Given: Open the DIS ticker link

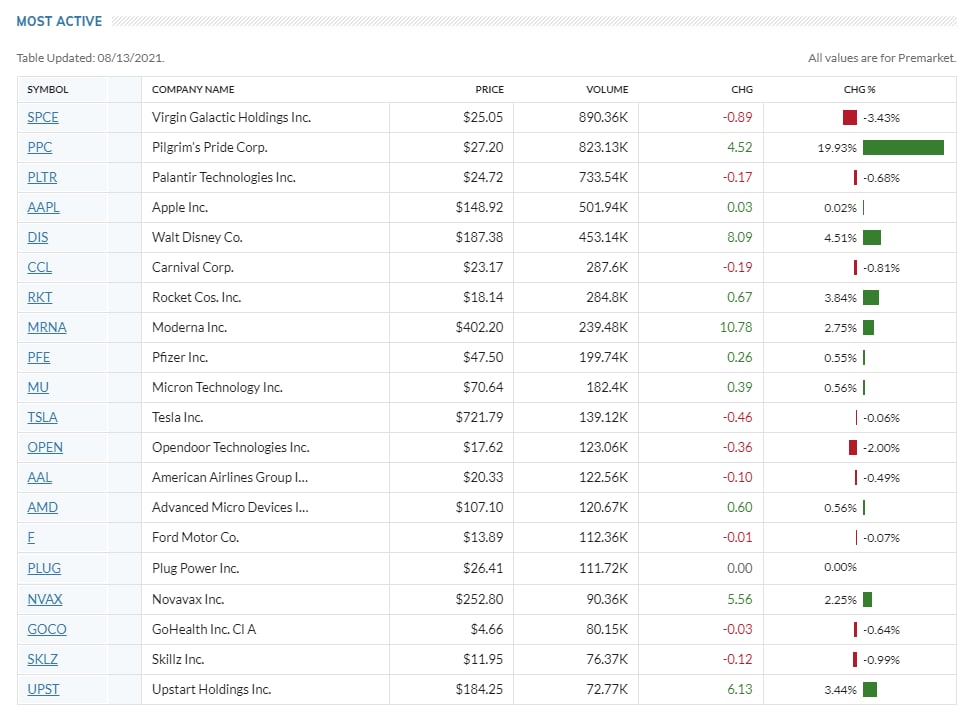Looking at the screenshot, I should pos(38,237).
